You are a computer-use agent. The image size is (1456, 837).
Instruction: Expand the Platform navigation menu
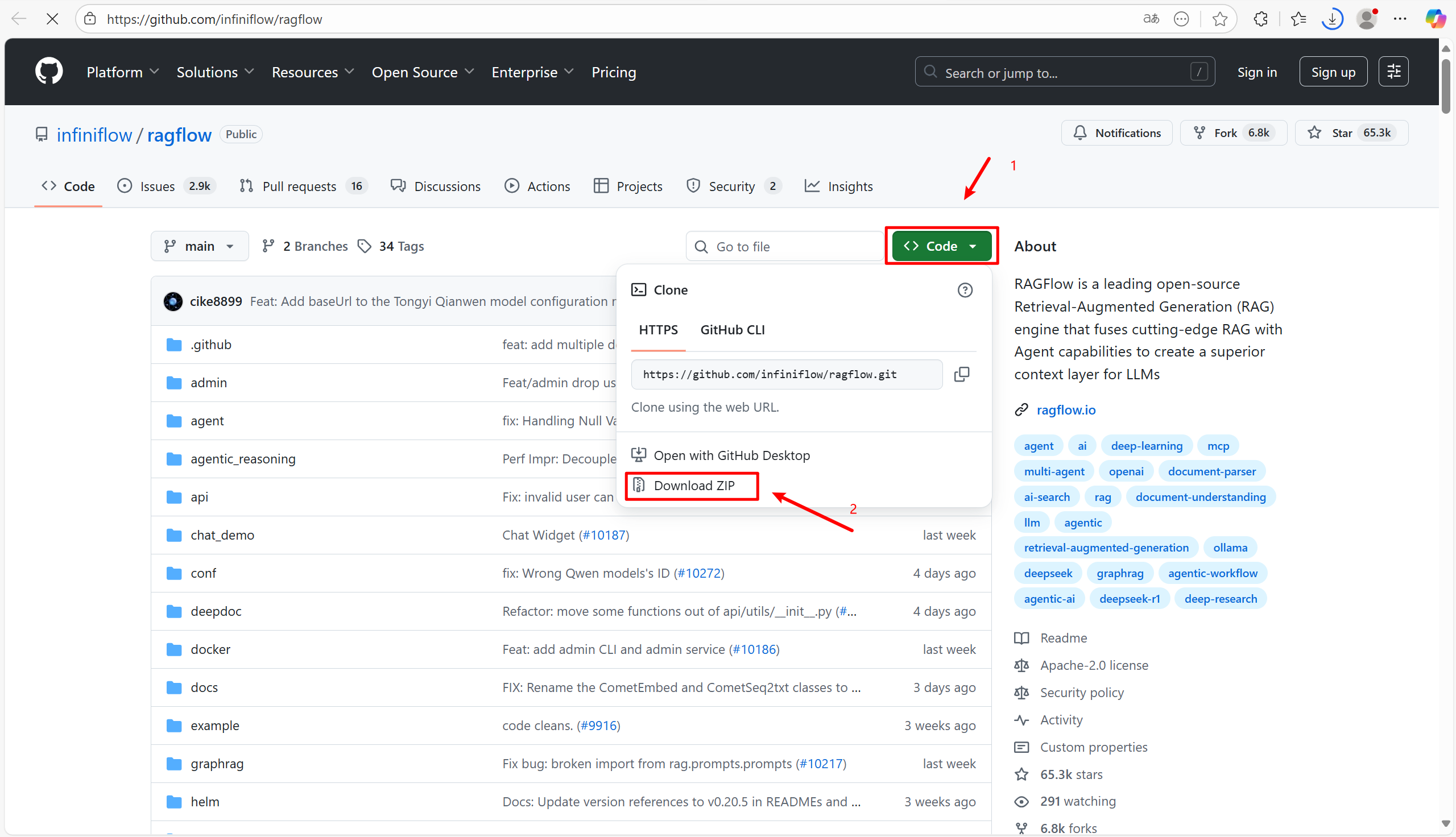122,72
